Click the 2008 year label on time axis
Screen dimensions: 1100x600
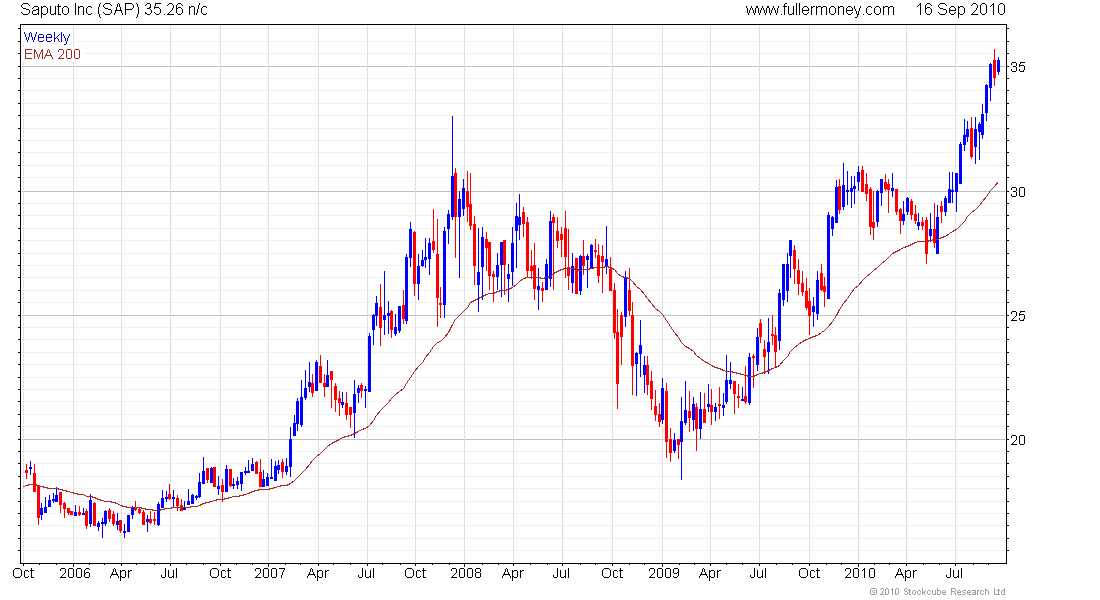[x=466, y=573]
